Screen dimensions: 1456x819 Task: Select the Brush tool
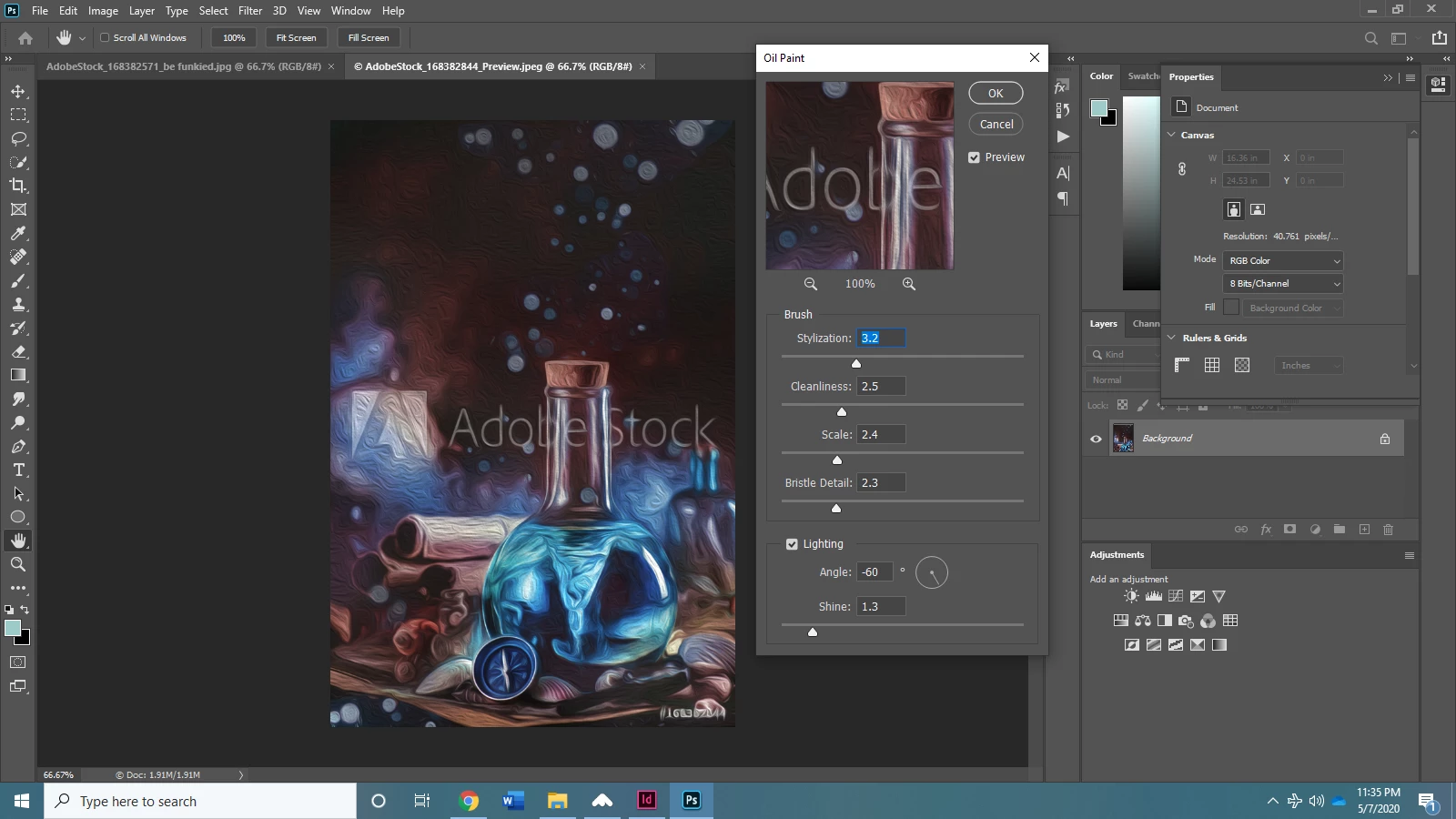pyautogui.click(x=18, y=280)
